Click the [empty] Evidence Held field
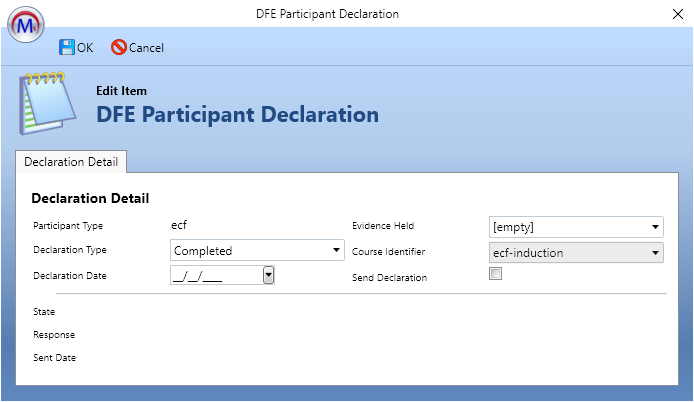Viewport: 694px width, 402px height. point(565,227)
